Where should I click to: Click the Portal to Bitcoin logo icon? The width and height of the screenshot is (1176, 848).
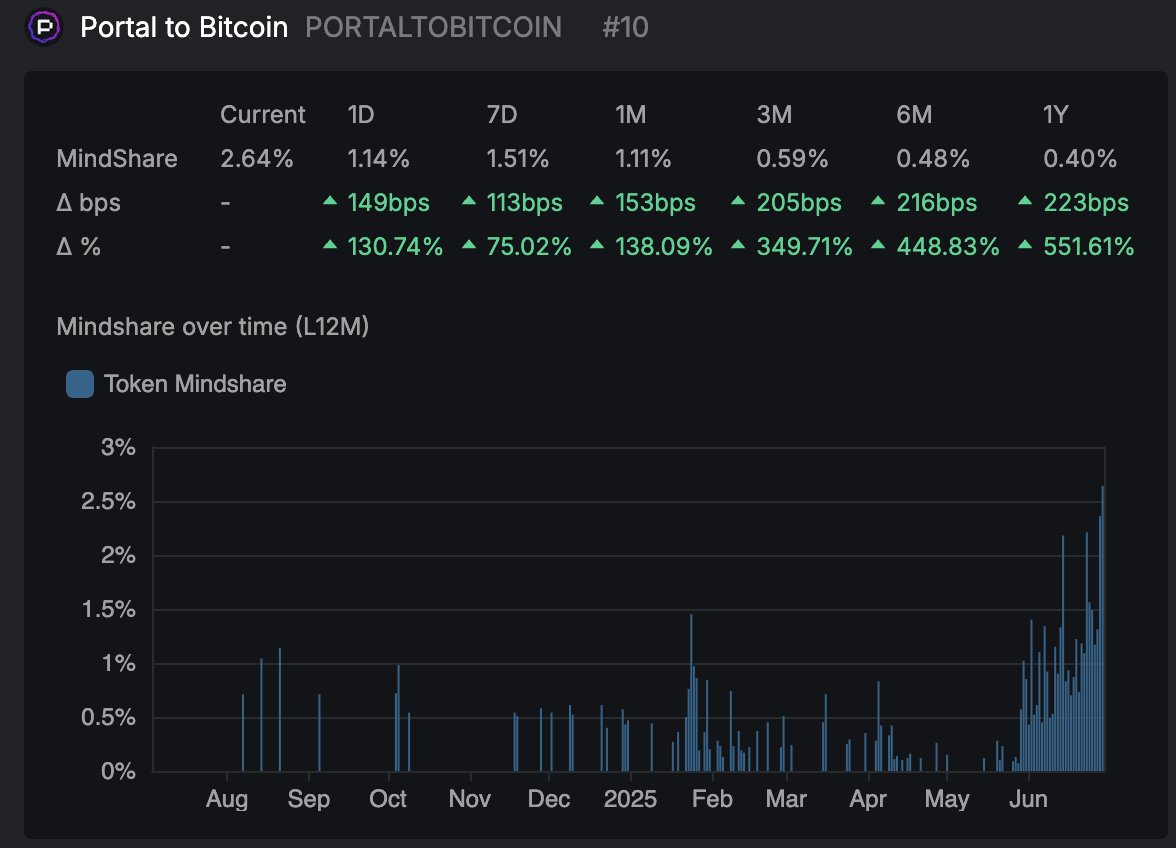click(x=44, y=28)
